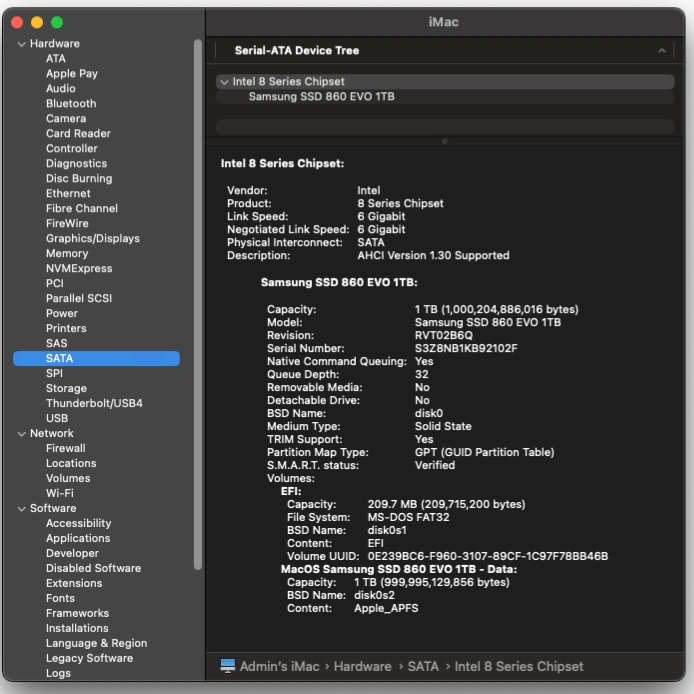This screenshot has height=694, width=694.
Task: Open Diagnostics in the sidebar
Action: point(77,163)
